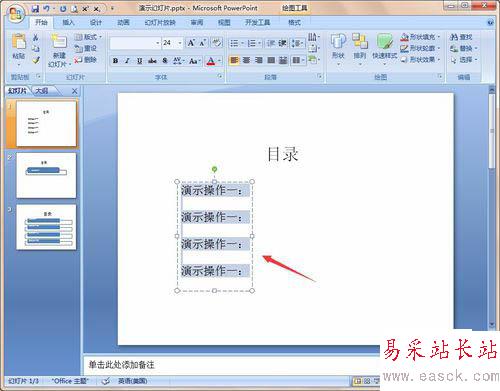The image size is (500, 391).
Task: Switch to the 设计 ribbon tab
Action: (x=96, y=22)
